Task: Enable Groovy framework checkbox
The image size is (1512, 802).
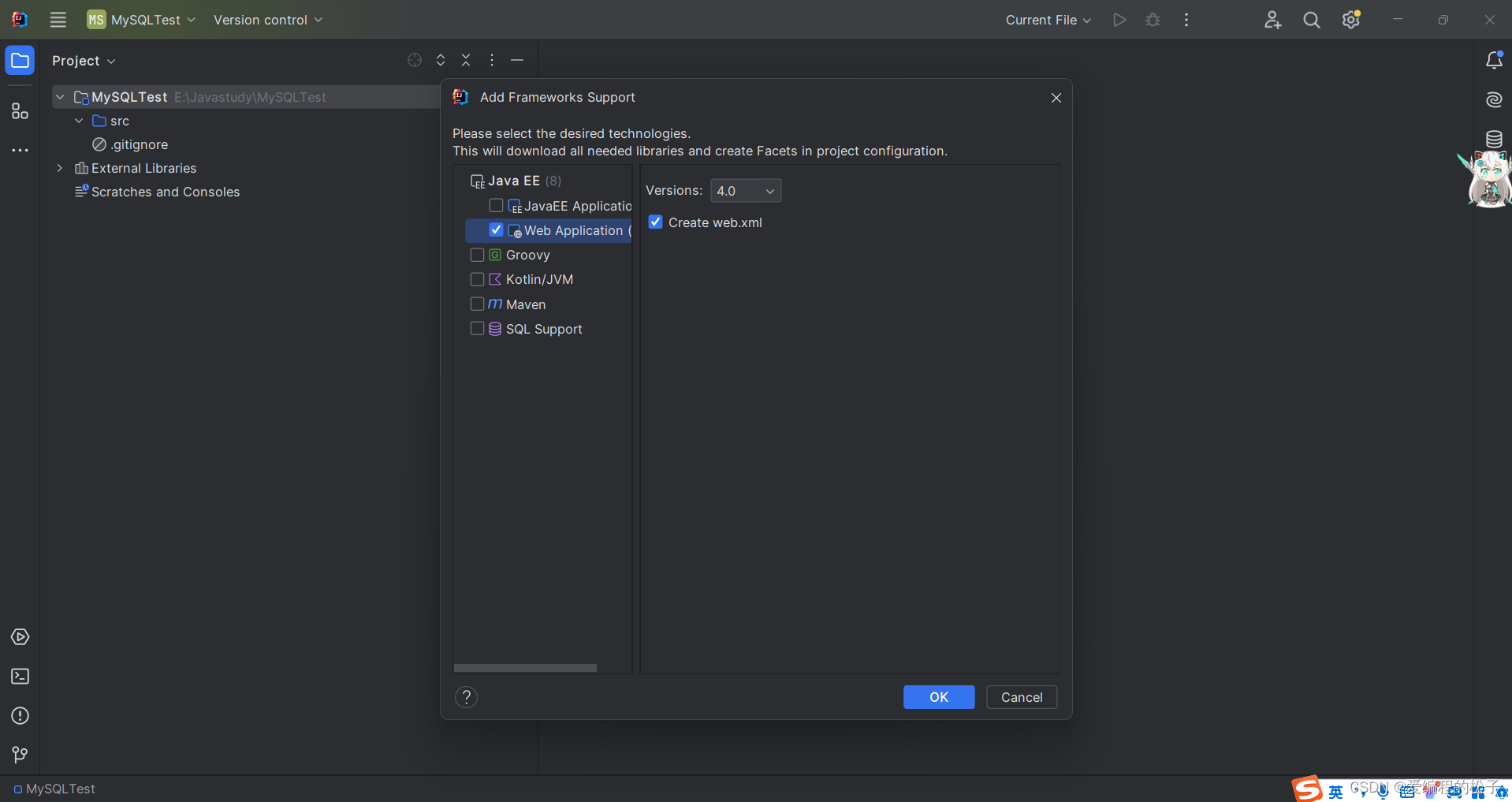Action: [477, 255]
